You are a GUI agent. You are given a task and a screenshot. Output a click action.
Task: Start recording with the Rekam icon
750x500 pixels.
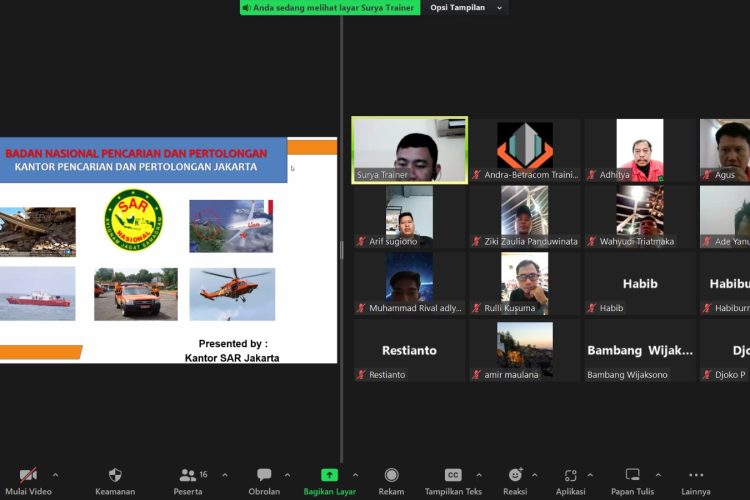(391, 475)
